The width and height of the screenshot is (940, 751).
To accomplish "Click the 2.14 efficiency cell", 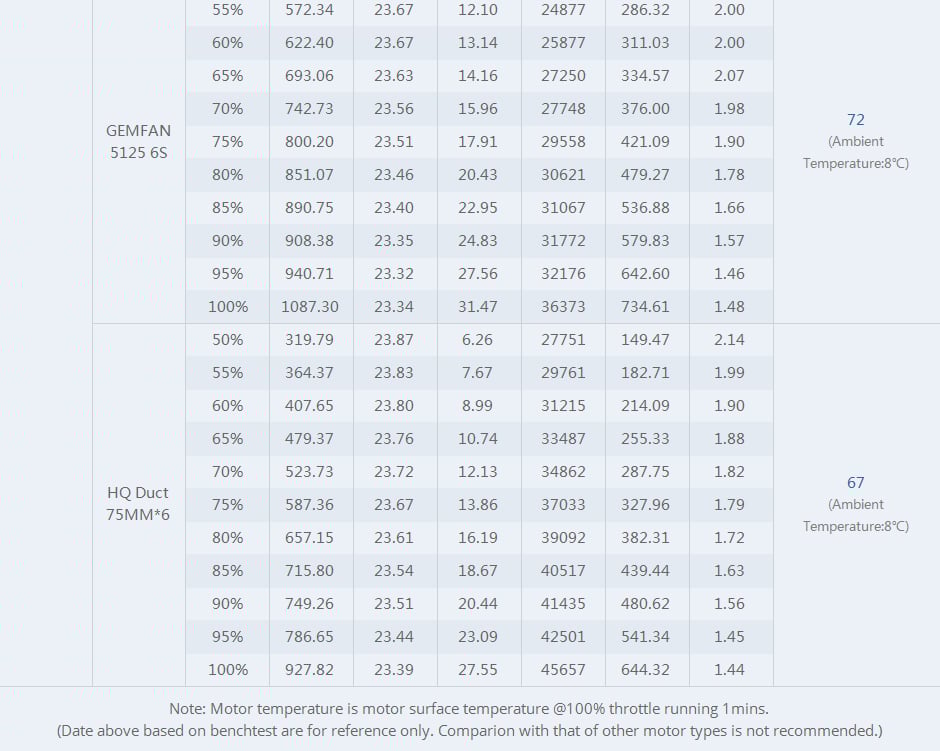I will click(x=729, y=340).
